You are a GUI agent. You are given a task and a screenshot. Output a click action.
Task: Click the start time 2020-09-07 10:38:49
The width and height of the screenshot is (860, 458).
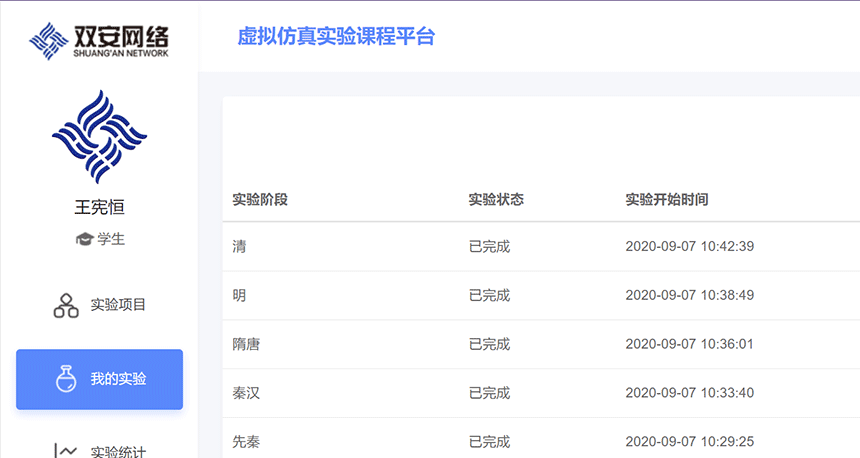pyautogui.click(x=689, y=295)
